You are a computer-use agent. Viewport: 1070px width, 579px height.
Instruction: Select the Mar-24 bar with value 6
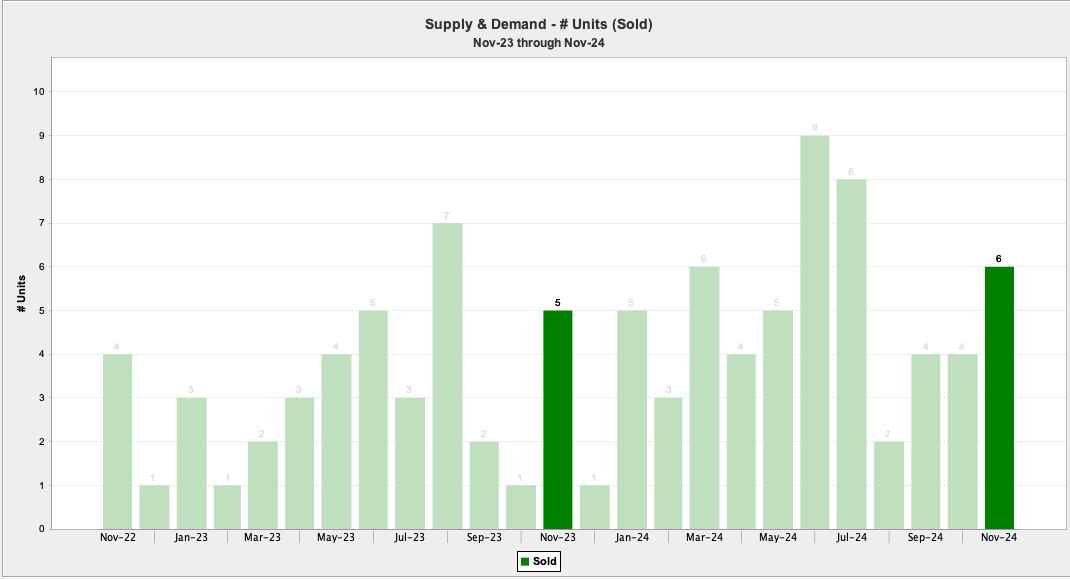pyautogui.click(x=704, y=398)
